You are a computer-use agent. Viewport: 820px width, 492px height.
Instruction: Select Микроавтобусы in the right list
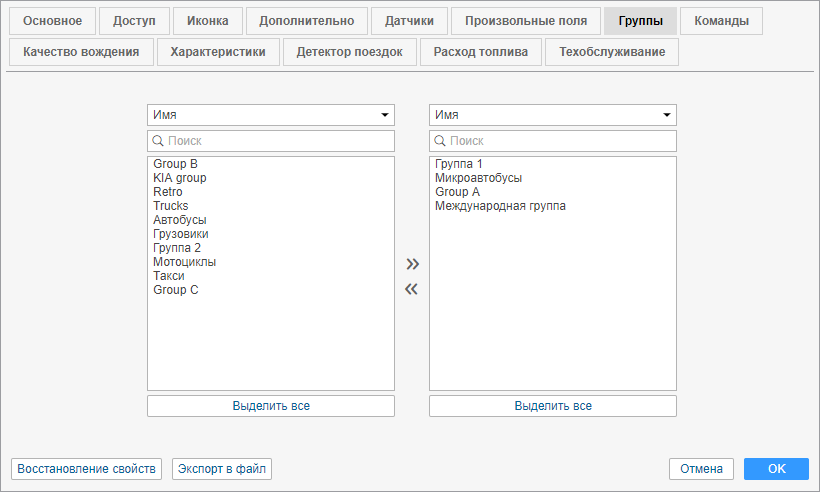coord(478,178)
